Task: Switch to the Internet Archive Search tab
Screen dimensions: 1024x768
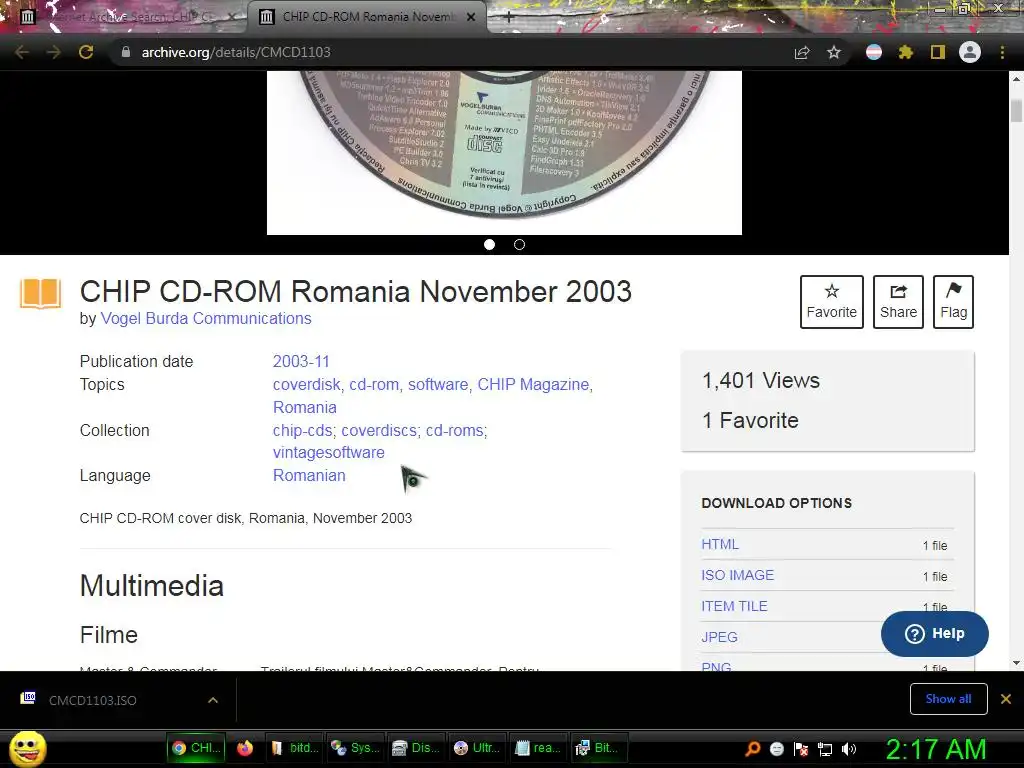Action: [x=125, y=17]
